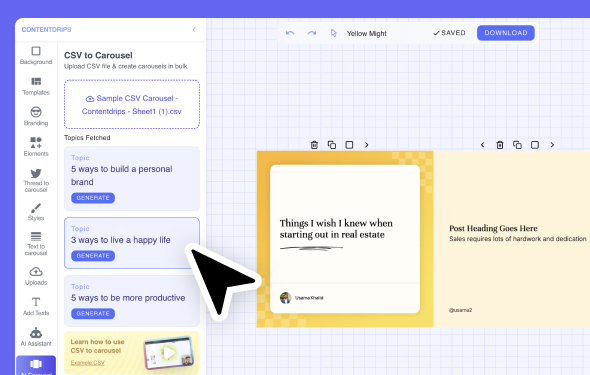Select the AI Carousel tab at bottom
Screen dimensions: 590x375
pos(36,366)
